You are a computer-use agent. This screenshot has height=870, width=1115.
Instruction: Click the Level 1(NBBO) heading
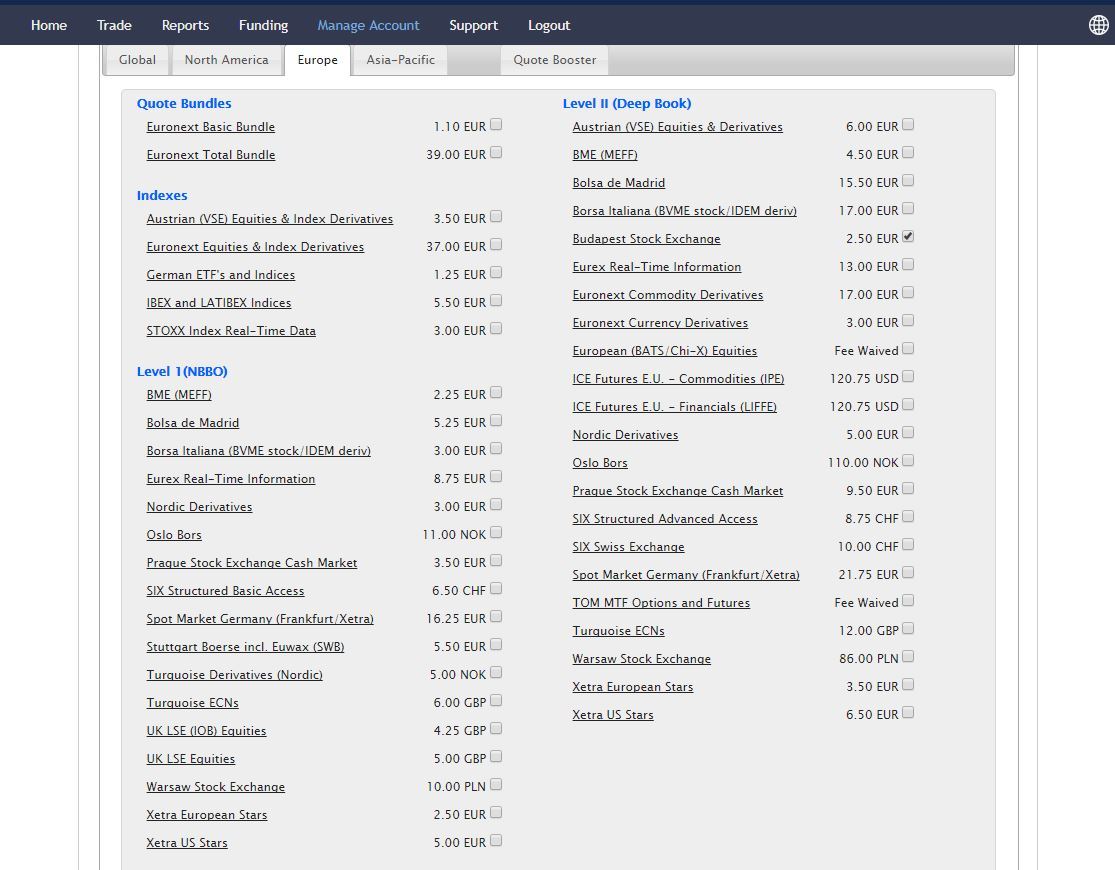pyautogui.click(x=182, y=371)
